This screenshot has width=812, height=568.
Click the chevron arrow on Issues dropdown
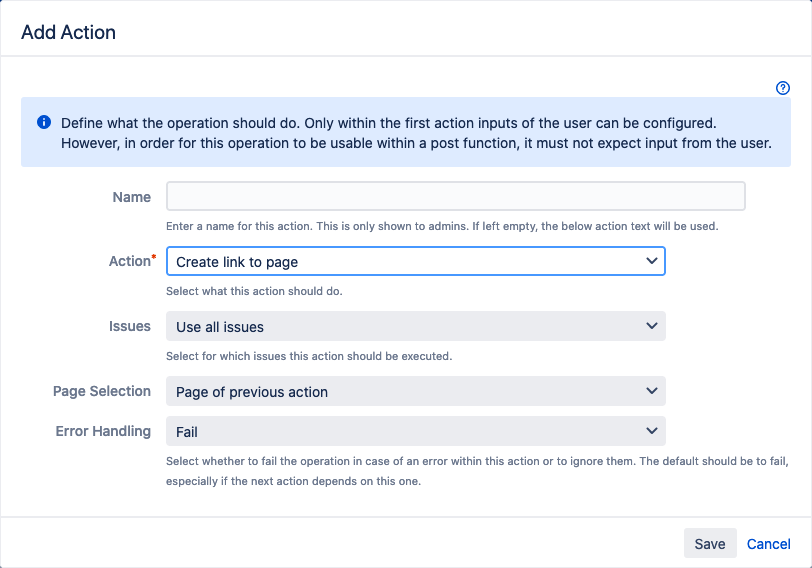[x=652, y=326]
